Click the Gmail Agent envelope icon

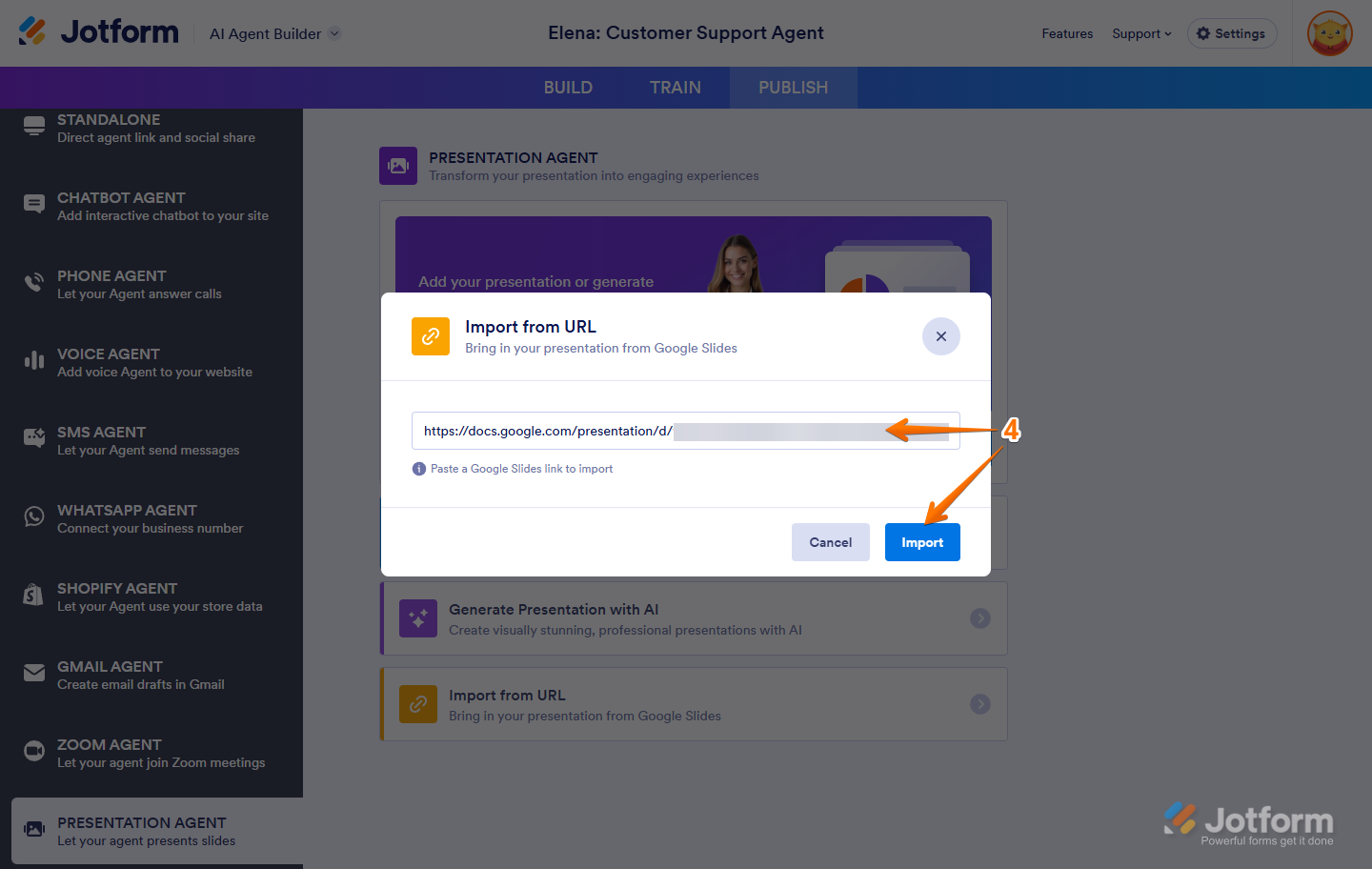[x=34, y=674]
